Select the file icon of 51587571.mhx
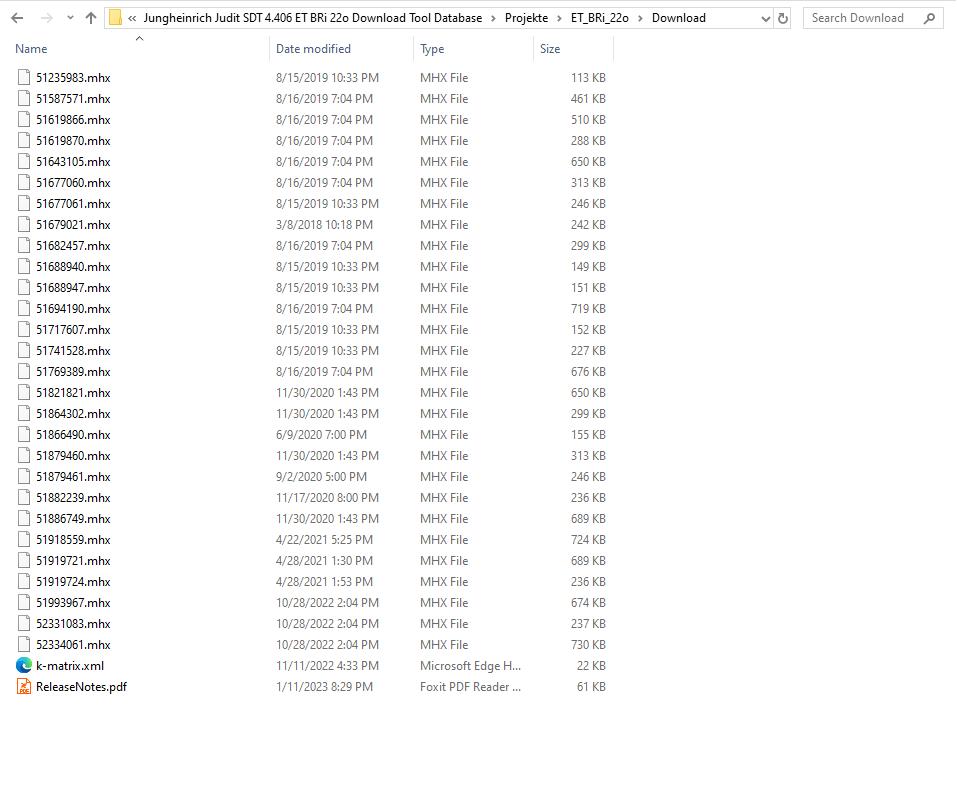Image resolution: width=957 pixels, height=796 pixels. point(24,98)
